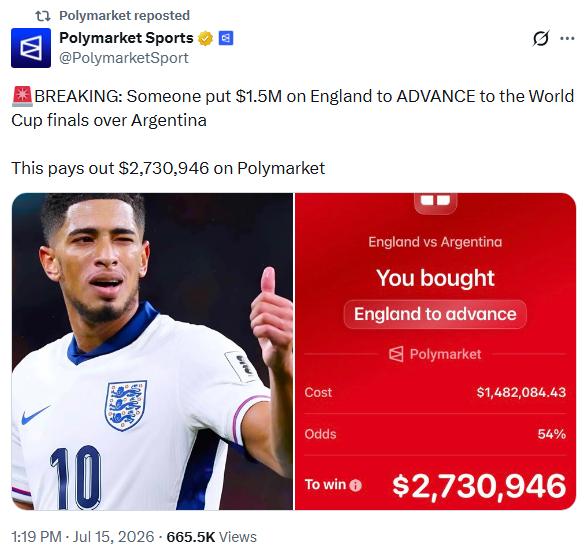Click the Grok slashed-circle icon

coord(541,38)
